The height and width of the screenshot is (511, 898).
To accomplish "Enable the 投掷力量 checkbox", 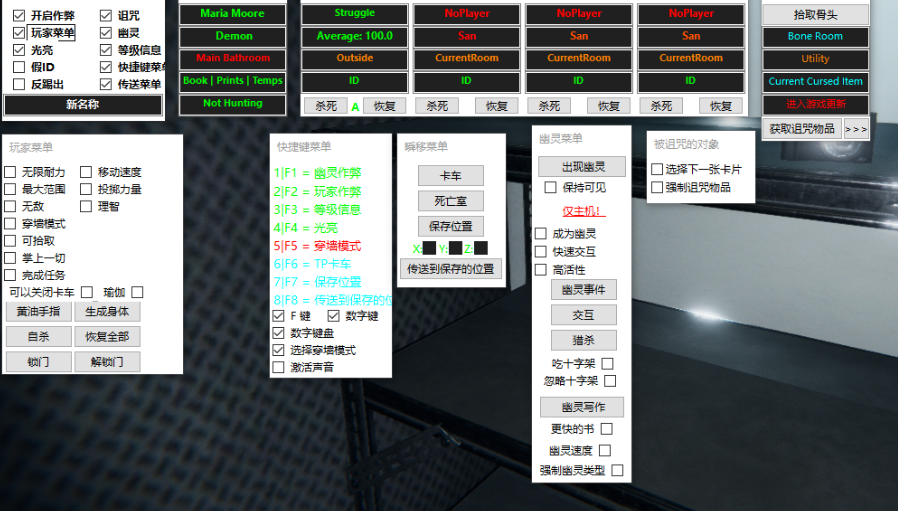I will 86,189.
